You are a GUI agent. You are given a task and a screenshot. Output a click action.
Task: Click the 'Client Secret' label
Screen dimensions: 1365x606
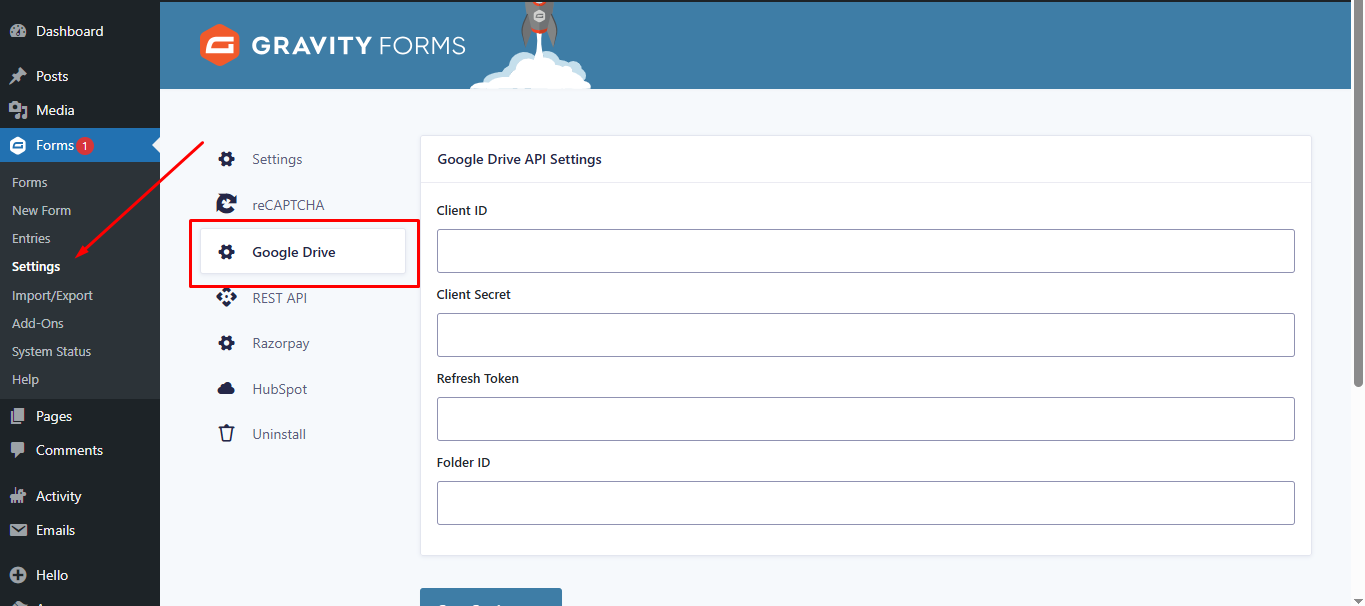coord(474,295)
